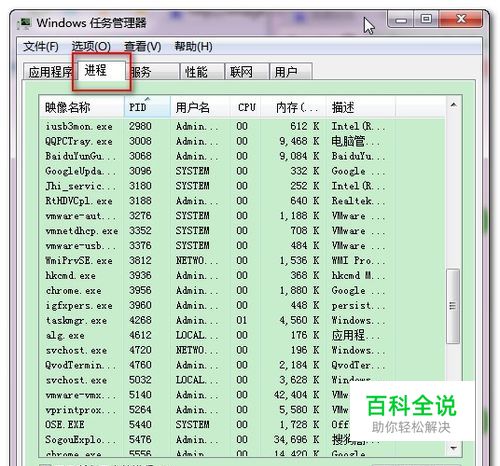Screen dimensions: 500x466
Task: Select the OSE.EXE process row
Action: pos(242,425)
